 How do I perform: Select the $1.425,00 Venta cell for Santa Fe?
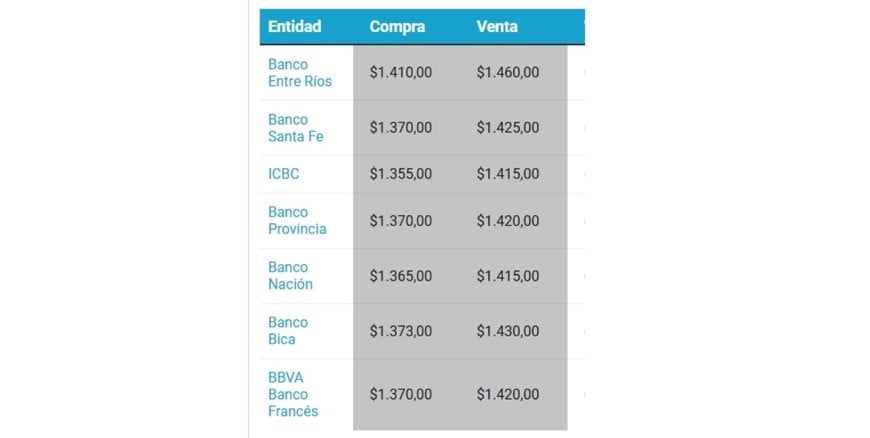(508, 127)
